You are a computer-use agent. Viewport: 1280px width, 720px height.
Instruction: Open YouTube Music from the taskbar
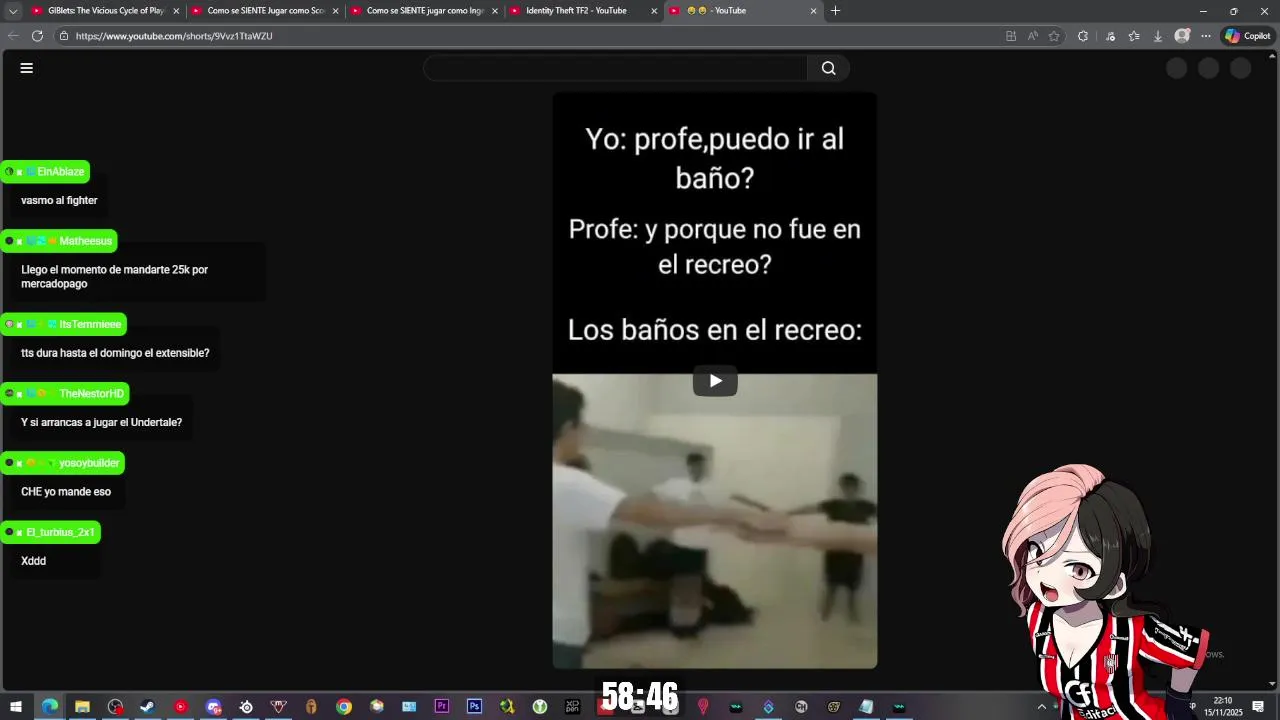pos(180,707)
